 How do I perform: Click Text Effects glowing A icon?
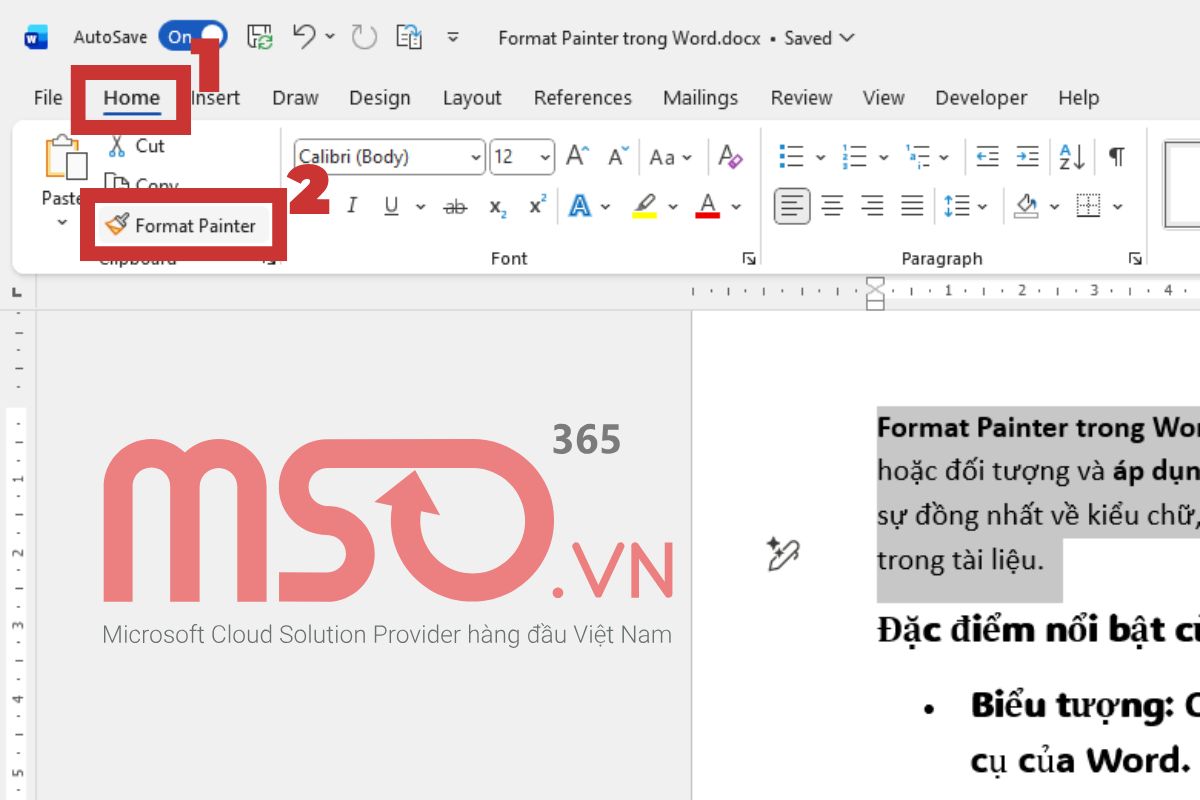point(579,206)
